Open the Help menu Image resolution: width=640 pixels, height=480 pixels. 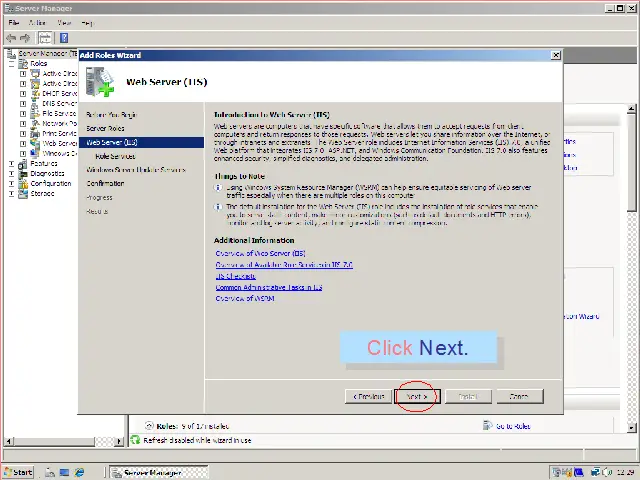click(x=87, y=23)
